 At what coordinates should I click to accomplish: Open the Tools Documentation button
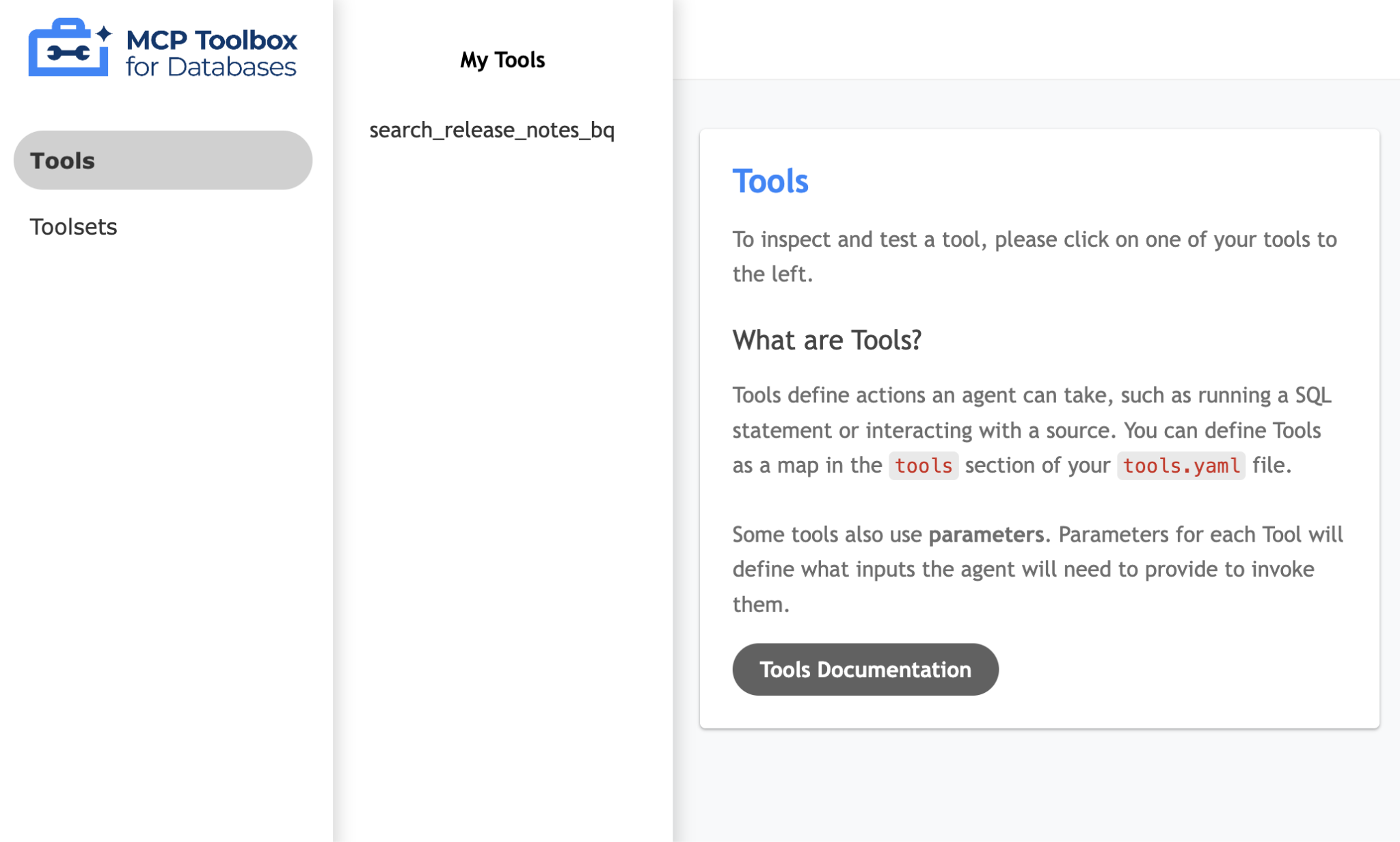865,669
